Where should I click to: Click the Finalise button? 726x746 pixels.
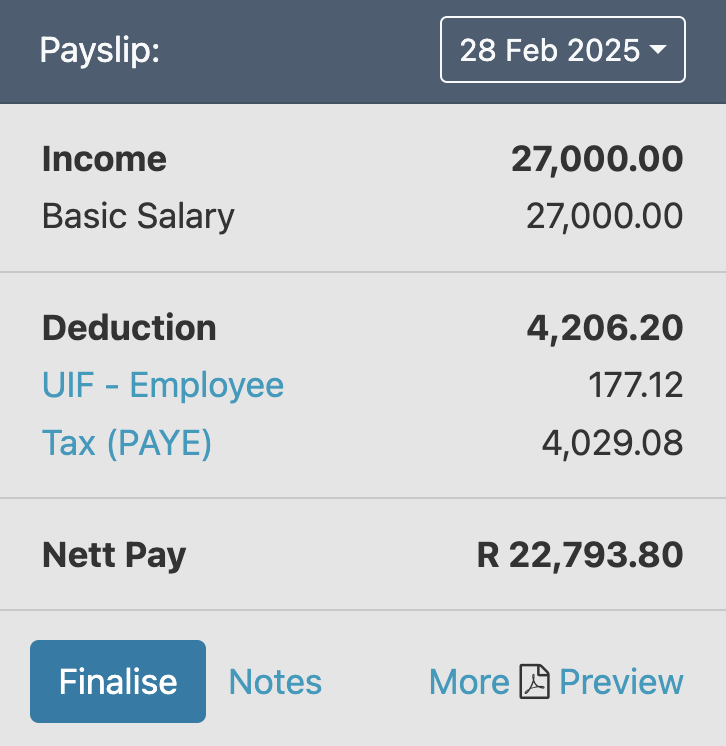tap(118, 681)
